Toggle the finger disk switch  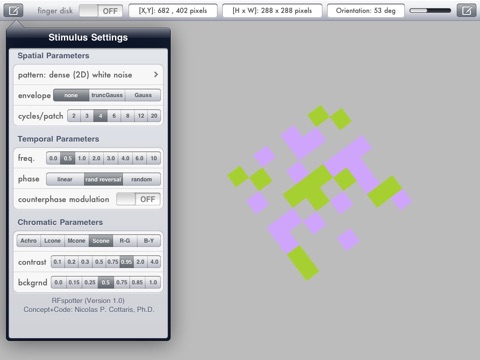pyautogui.click(x=101, y=11)
